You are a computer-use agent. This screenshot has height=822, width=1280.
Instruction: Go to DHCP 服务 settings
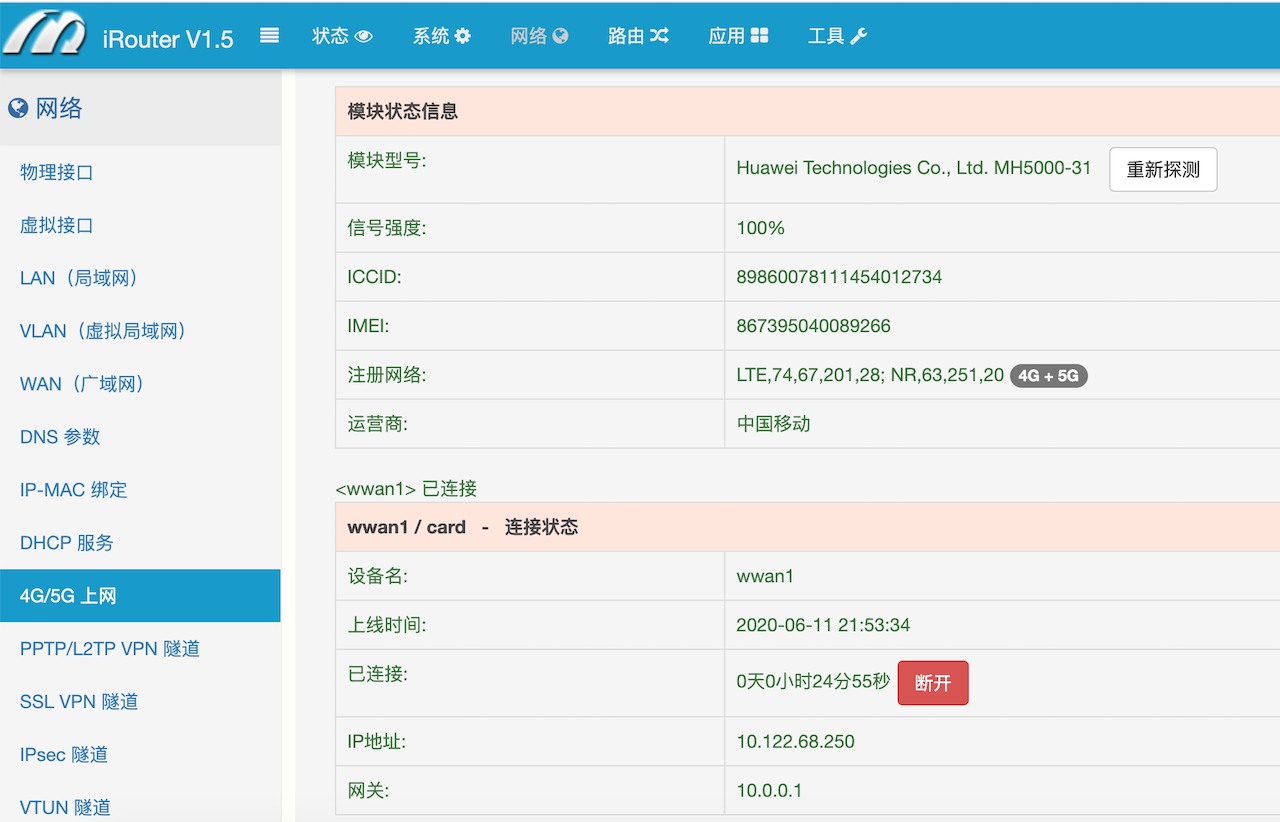tap(67, 543)
